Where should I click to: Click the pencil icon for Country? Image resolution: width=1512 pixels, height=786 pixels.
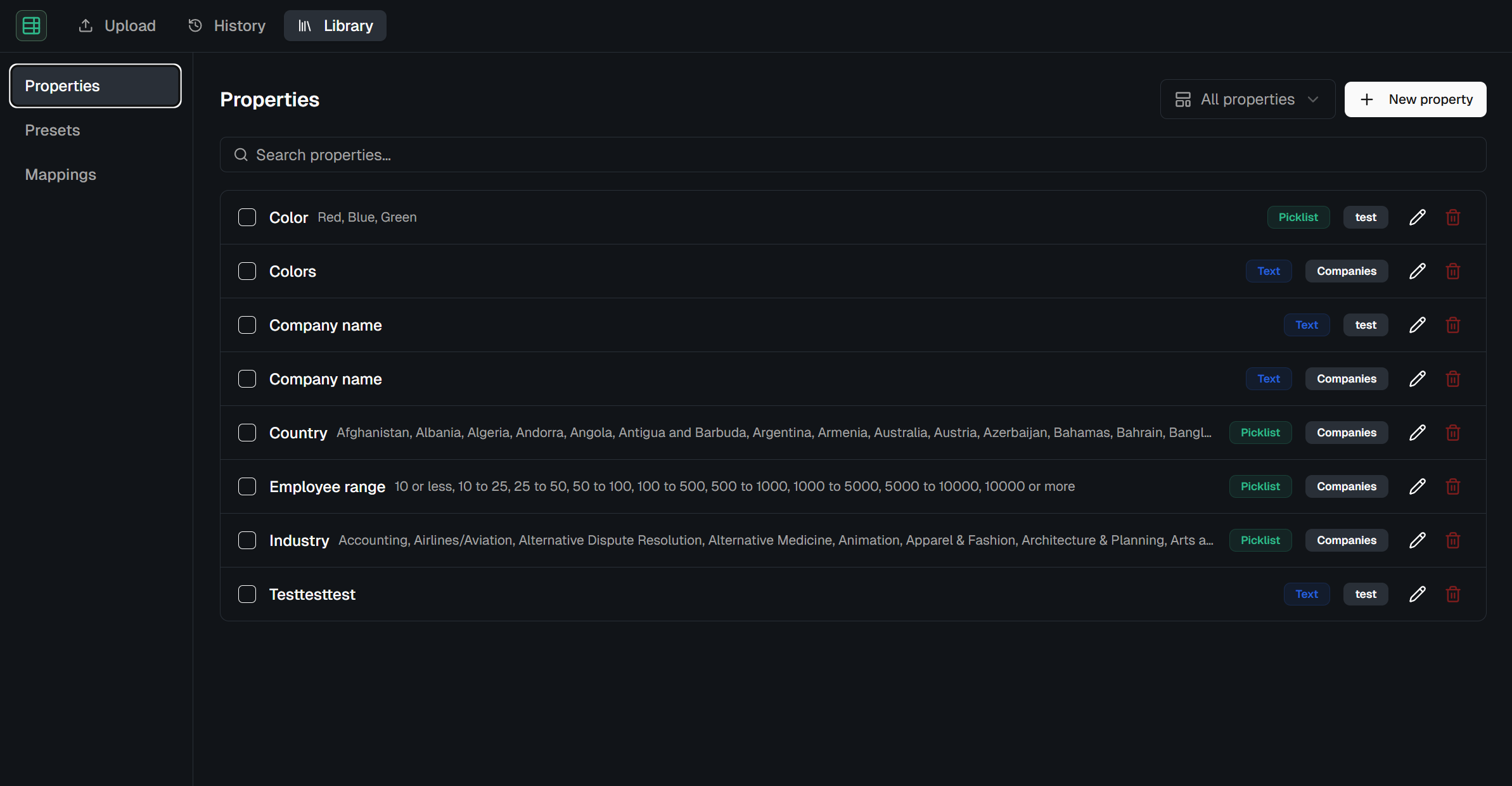click(x=1418, y=433)
